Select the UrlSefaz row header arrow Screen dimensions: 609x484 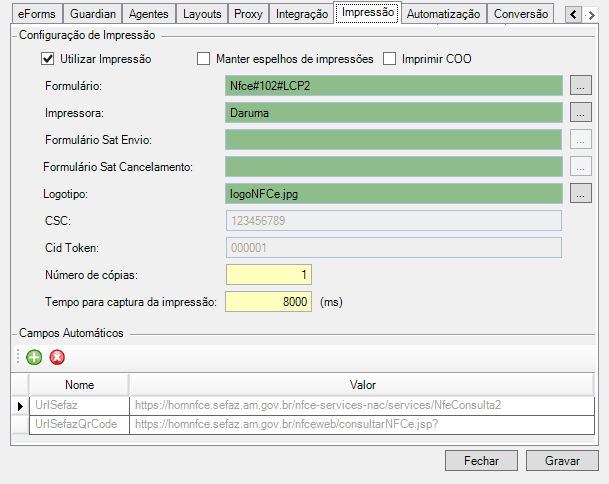pos(19,405)
